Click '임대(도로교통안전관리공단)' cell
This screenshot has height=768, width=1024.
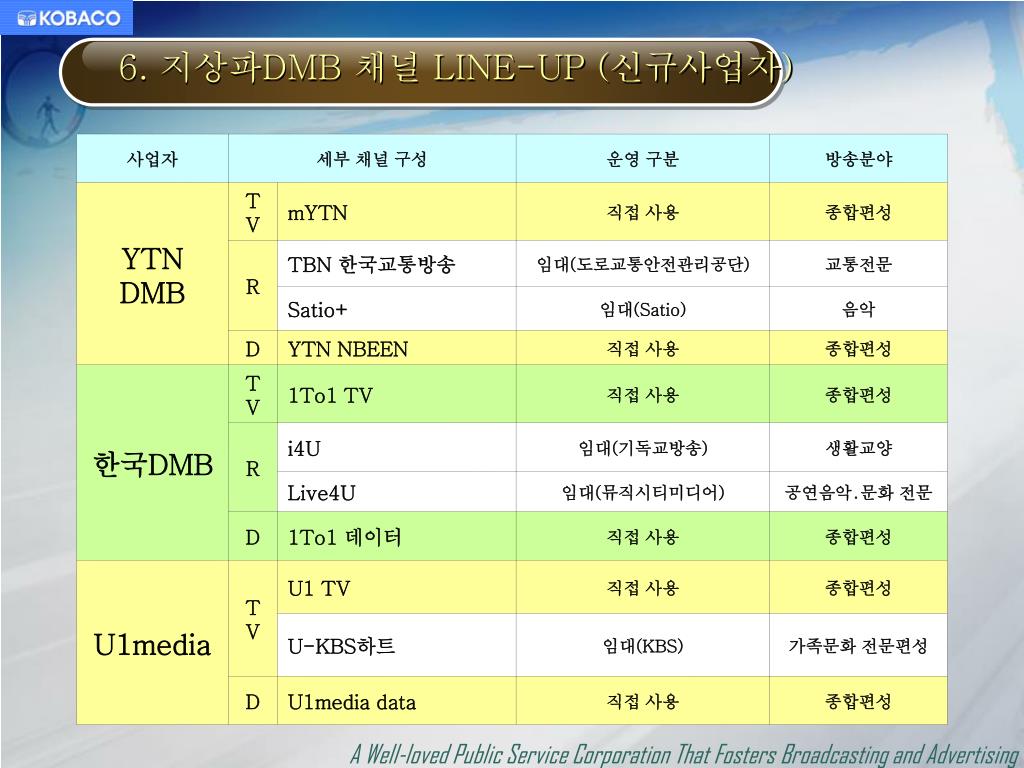coord(643,264)
